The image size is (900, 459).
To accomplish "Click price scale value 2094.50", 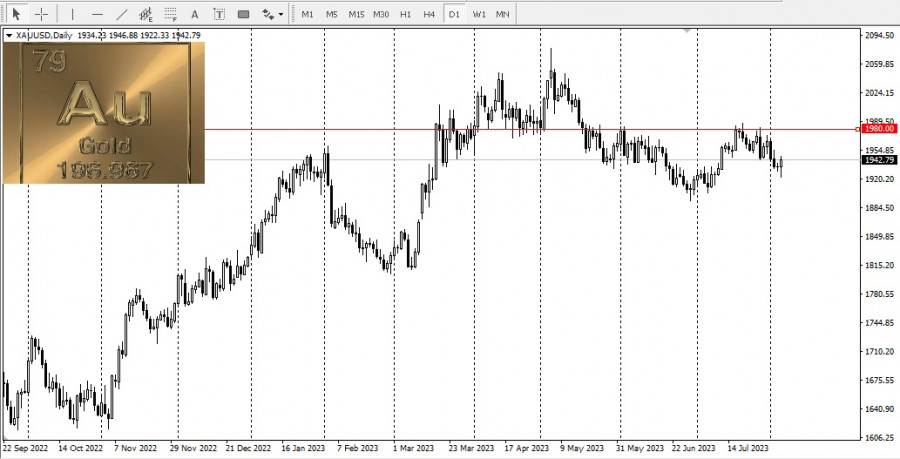I will [879, 36].
